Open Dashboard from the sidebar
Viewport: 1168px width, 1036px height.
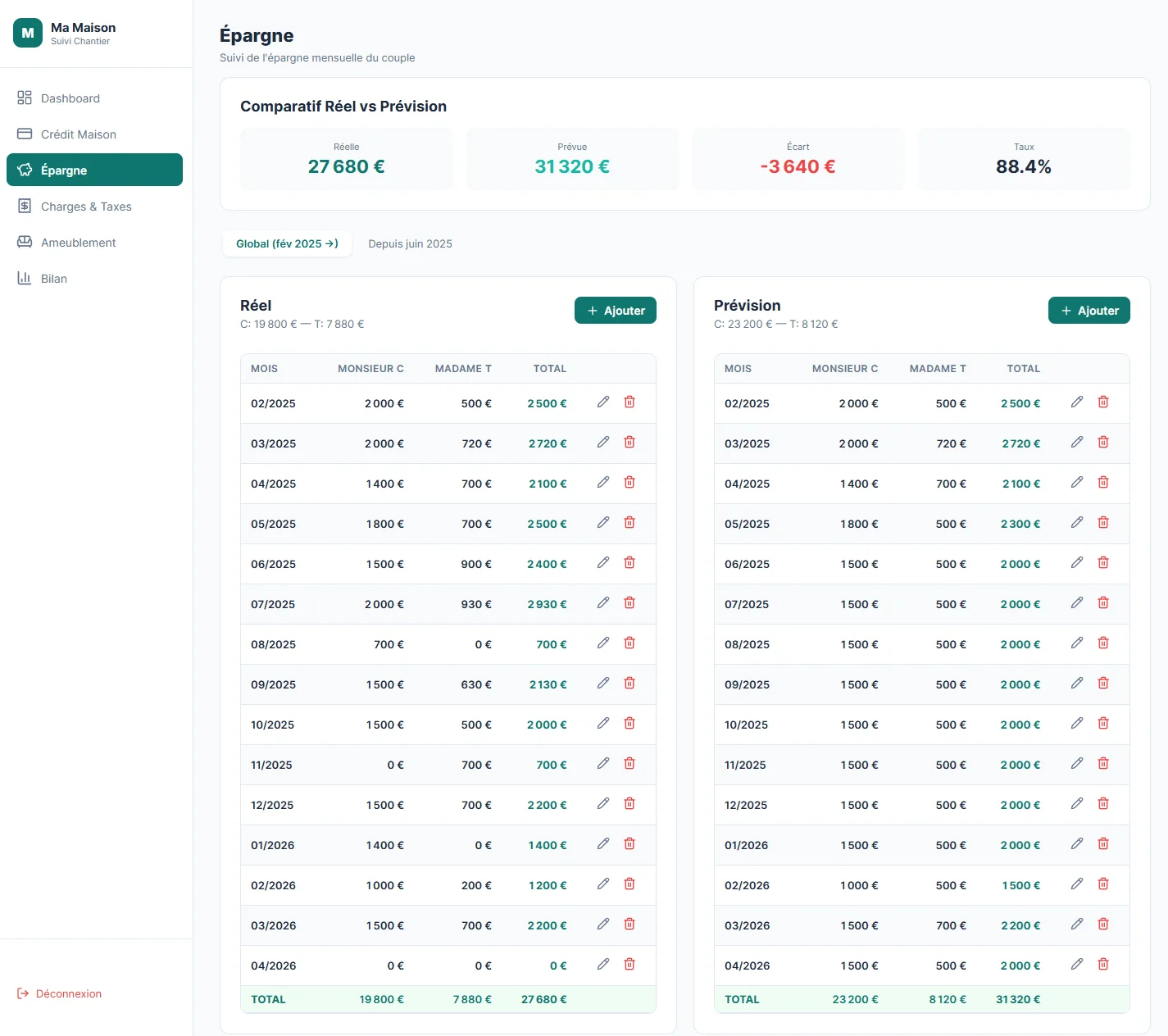(70, 98)
